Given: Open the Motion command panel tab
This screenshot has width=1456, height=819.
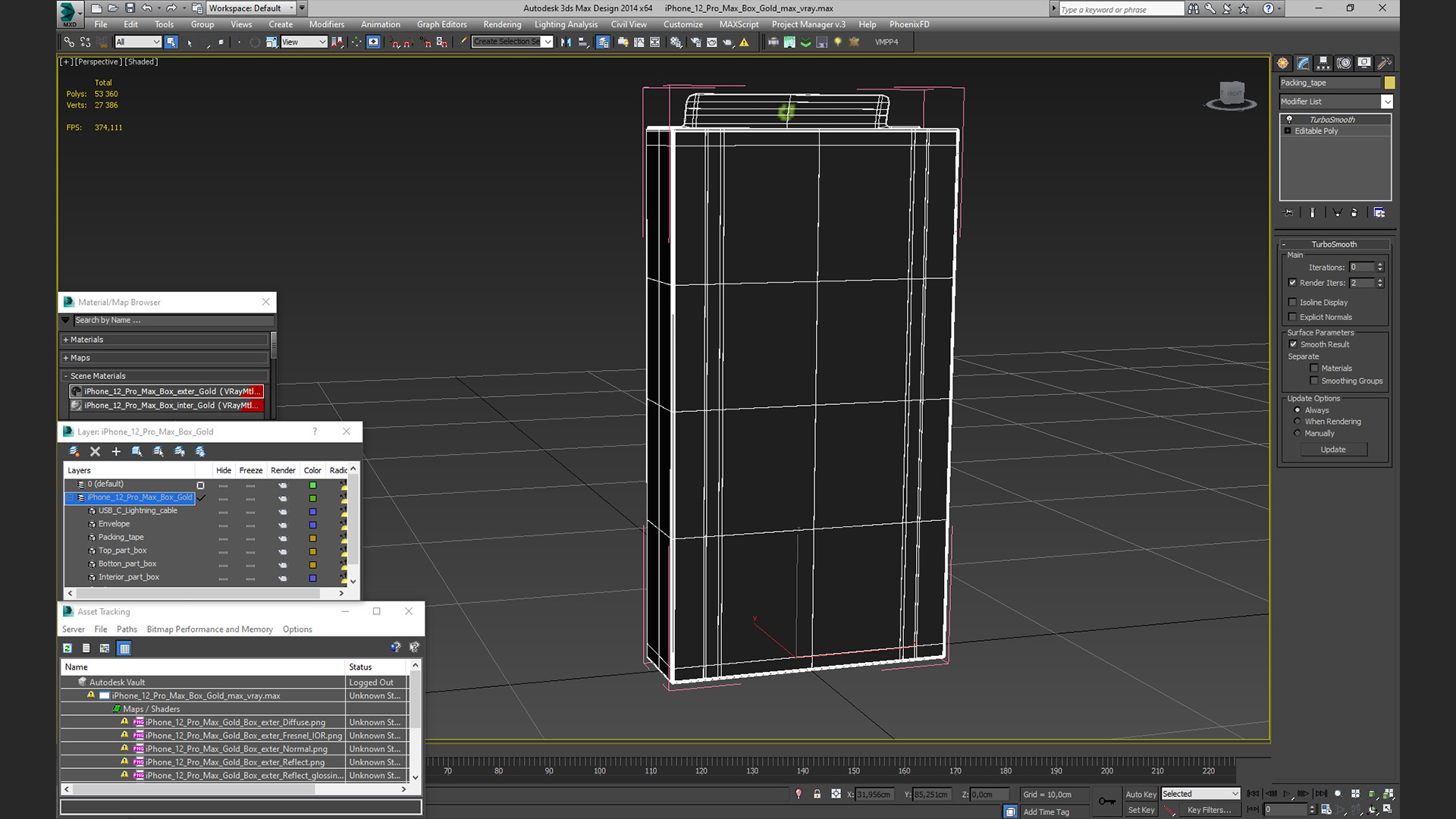Looking at the screenshot, I should (1344, 63).
